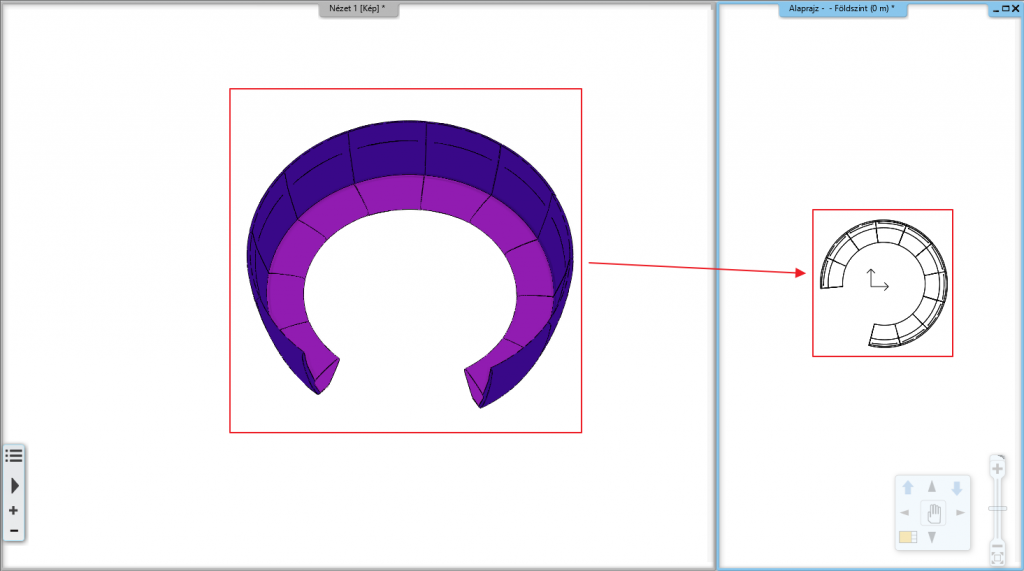The height and width of the screenshot is (571, 1024).
Task: Click the zoom slider handle
Action: (x=997, y=509)
